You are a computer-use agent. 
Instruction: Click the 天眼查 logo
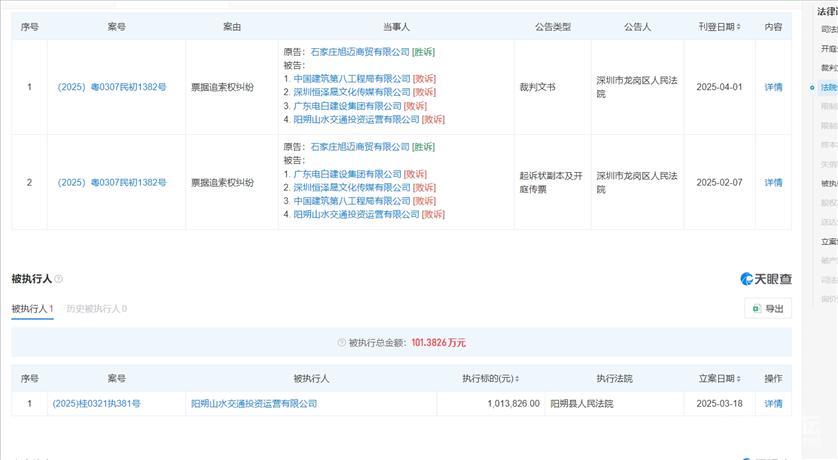click(766, 279)
